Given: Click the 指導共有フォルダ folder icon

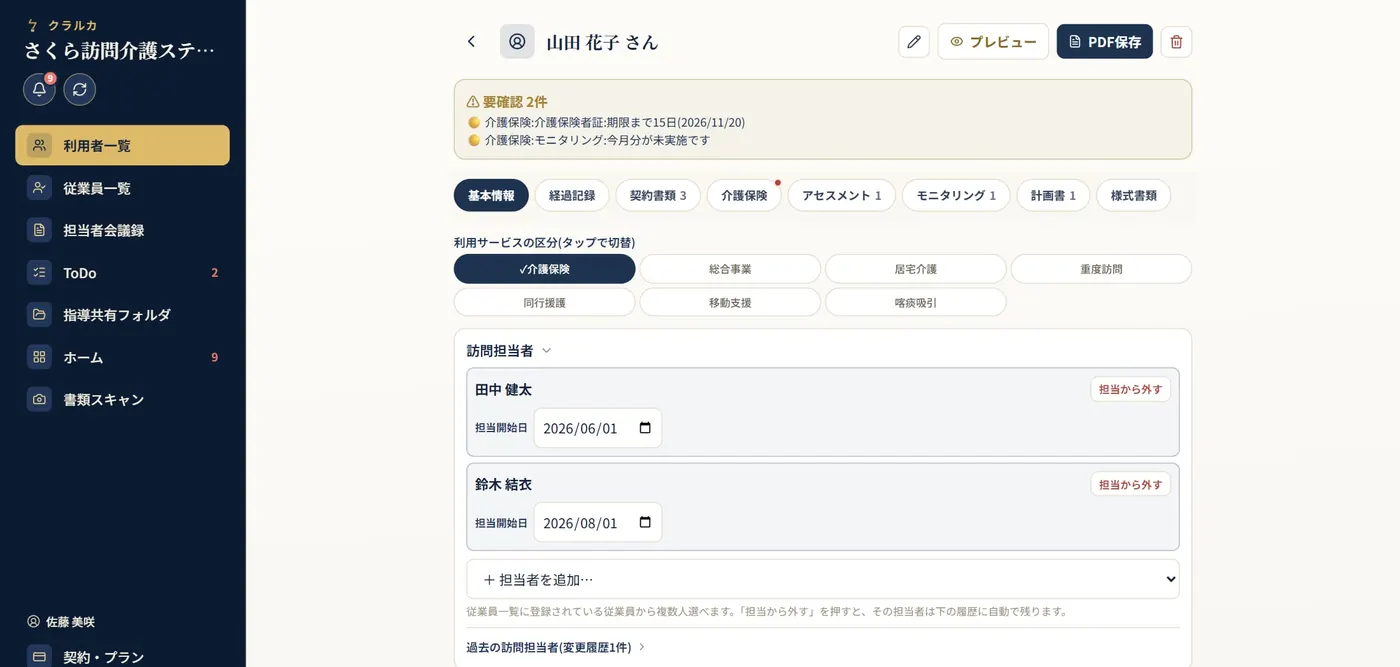Looking at the screenshot, I should pos(39,314).
